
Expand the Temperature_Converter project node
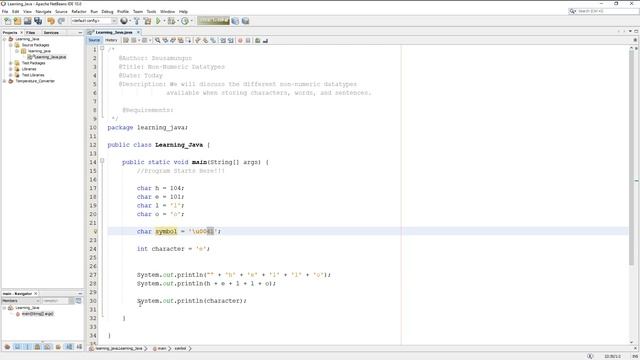5,81
